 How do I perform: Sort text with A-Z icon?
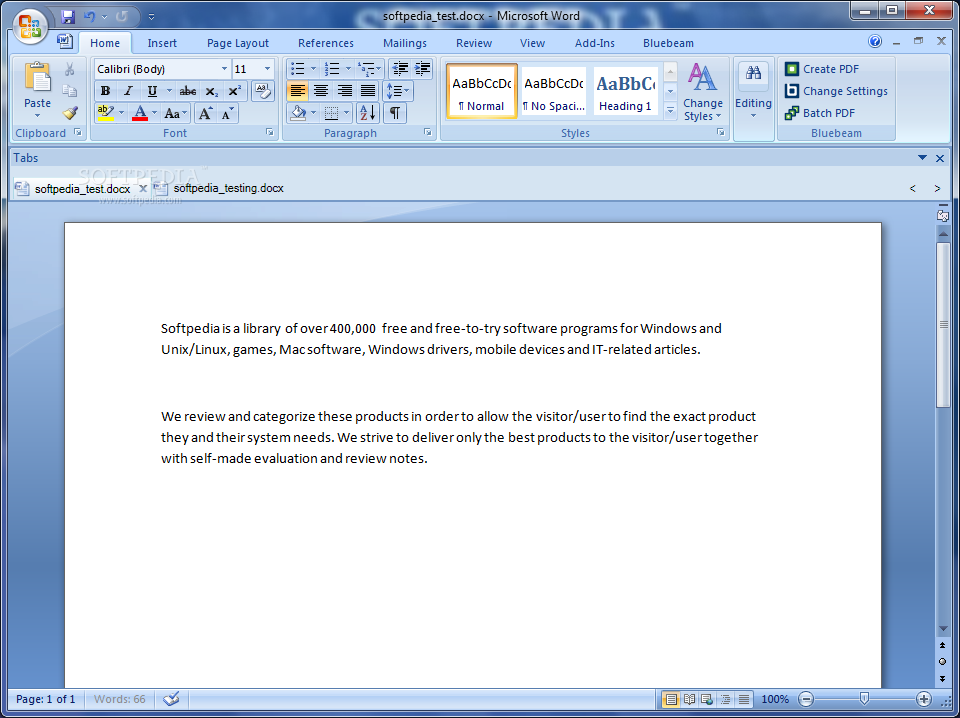click(x=367, y=113)
